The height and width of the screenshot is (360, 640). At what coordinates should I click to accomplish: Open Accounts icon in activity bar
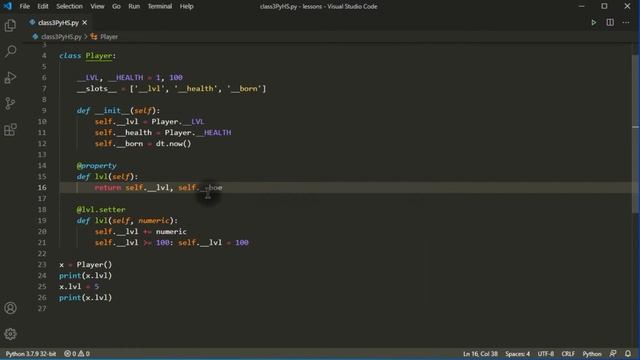10,308
